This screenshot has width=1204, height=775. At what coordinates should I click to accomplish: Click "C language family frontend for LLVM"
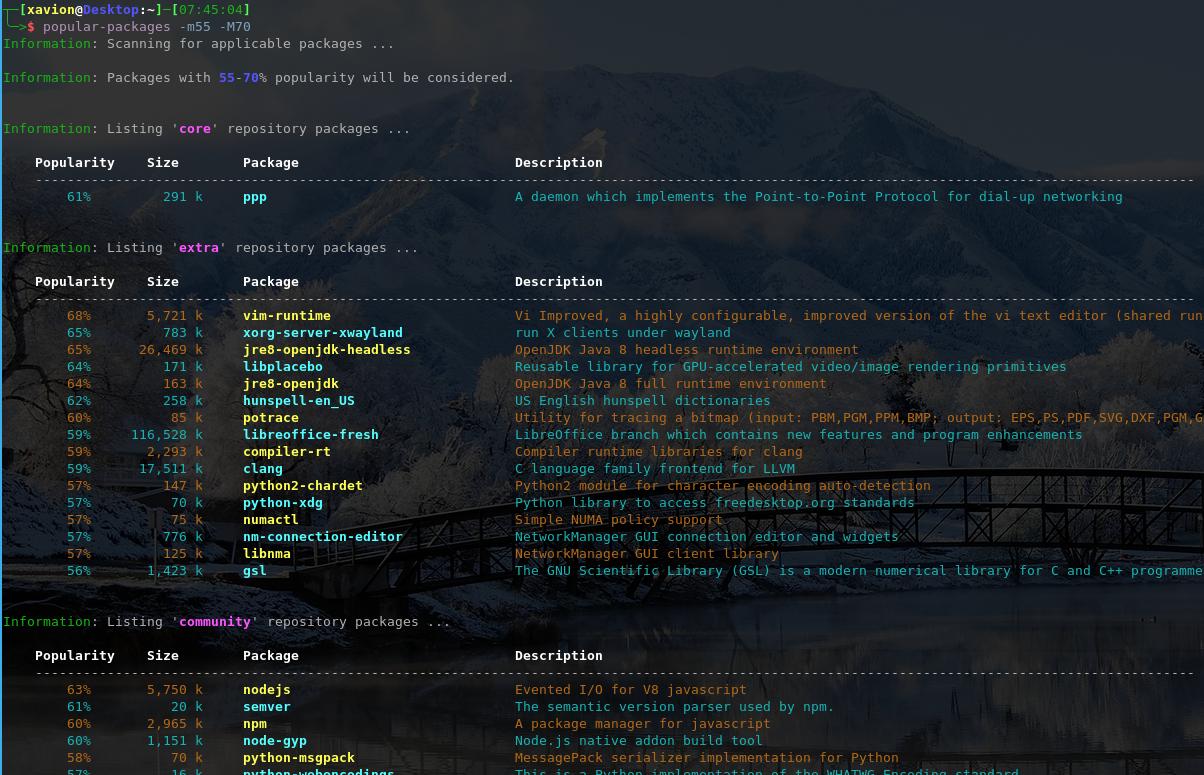pos(655,469)
